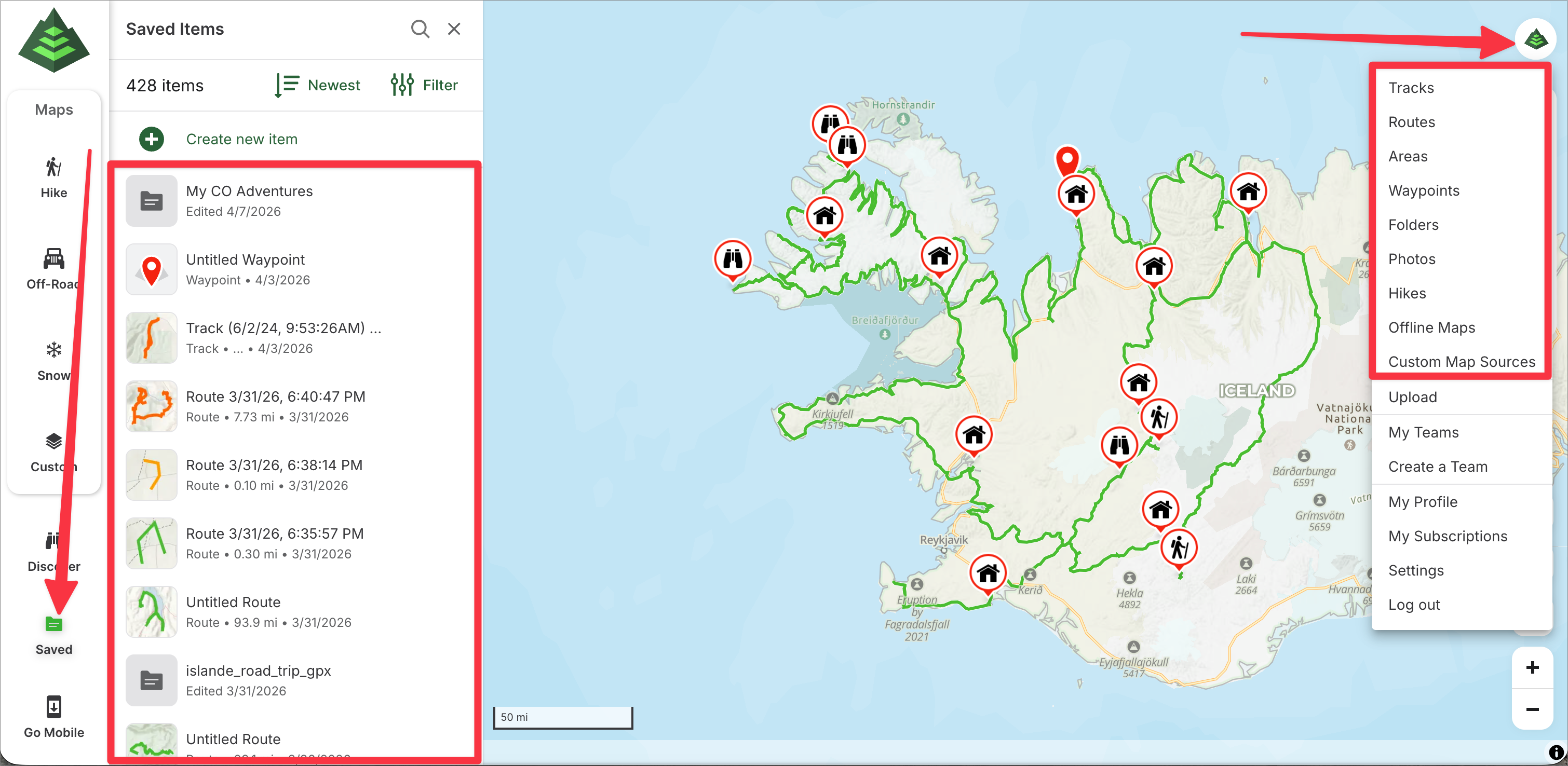This screenshot has width=1568, height=766.
Task: Close the Saved Items panel
Action: (x=454, y=29)
